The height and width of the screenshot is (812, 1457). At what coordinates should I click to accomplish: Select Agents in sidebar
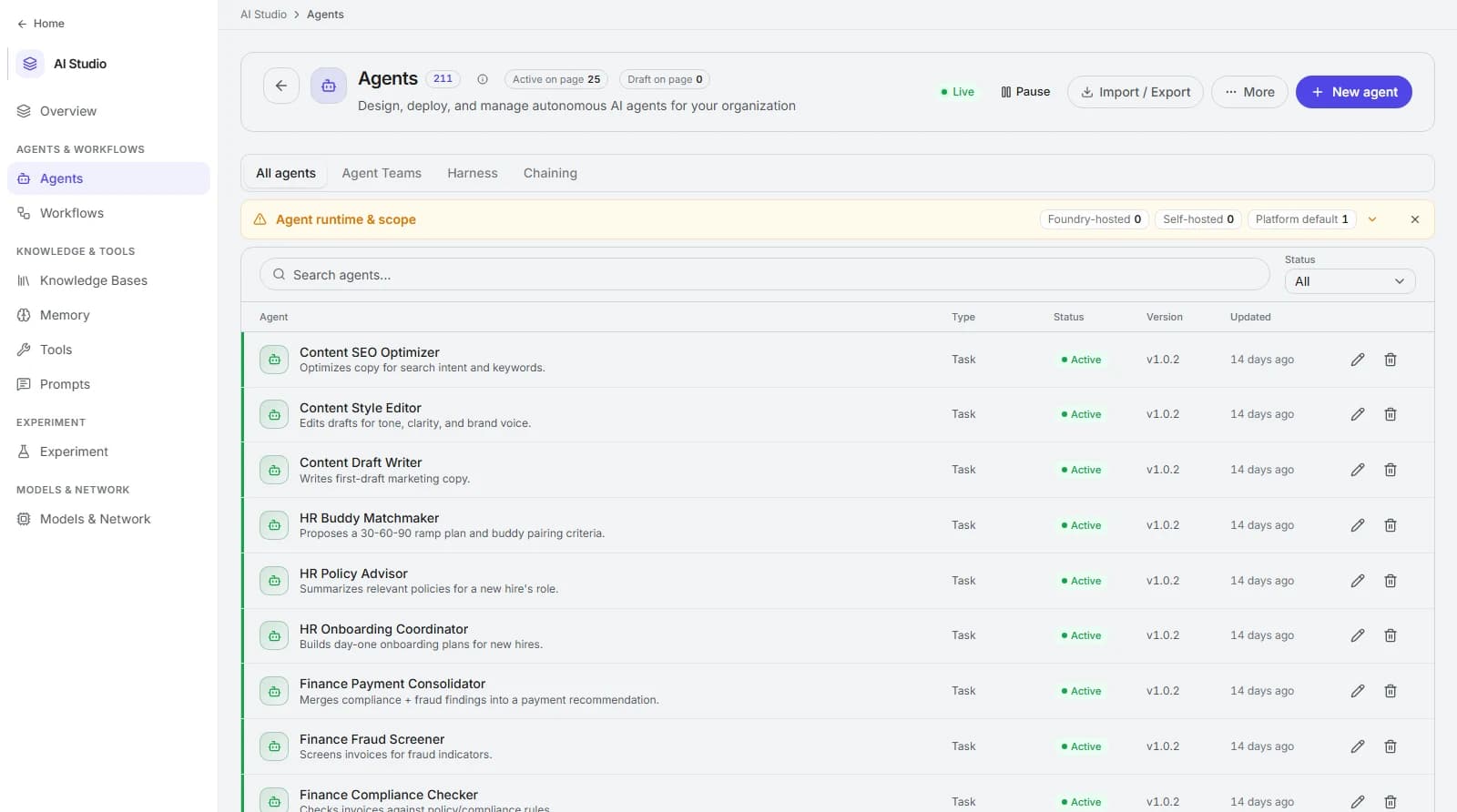click(108, 178)
